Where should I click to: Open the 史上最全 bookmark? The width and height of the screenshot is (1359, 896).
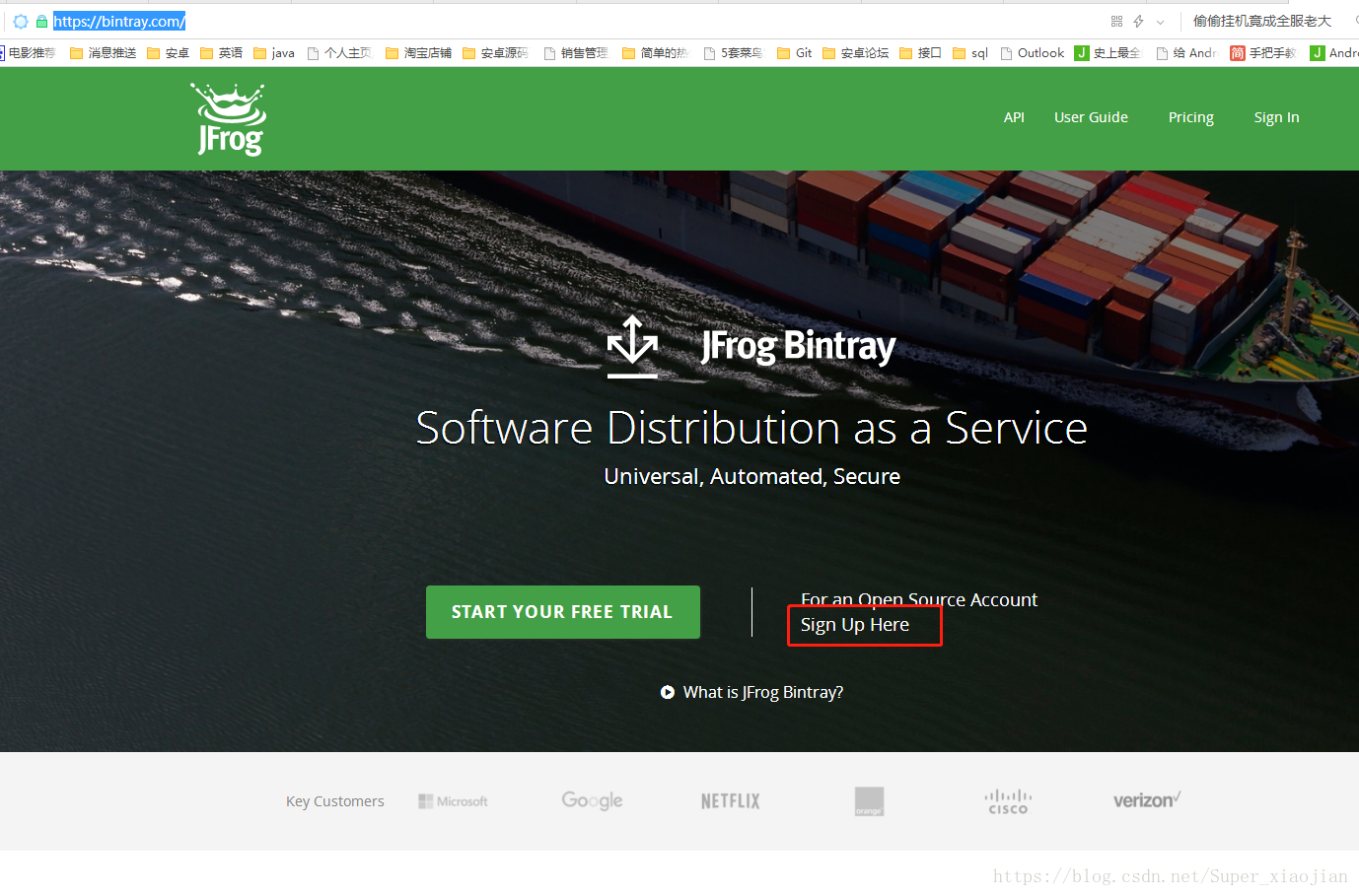pos(1108,53)
